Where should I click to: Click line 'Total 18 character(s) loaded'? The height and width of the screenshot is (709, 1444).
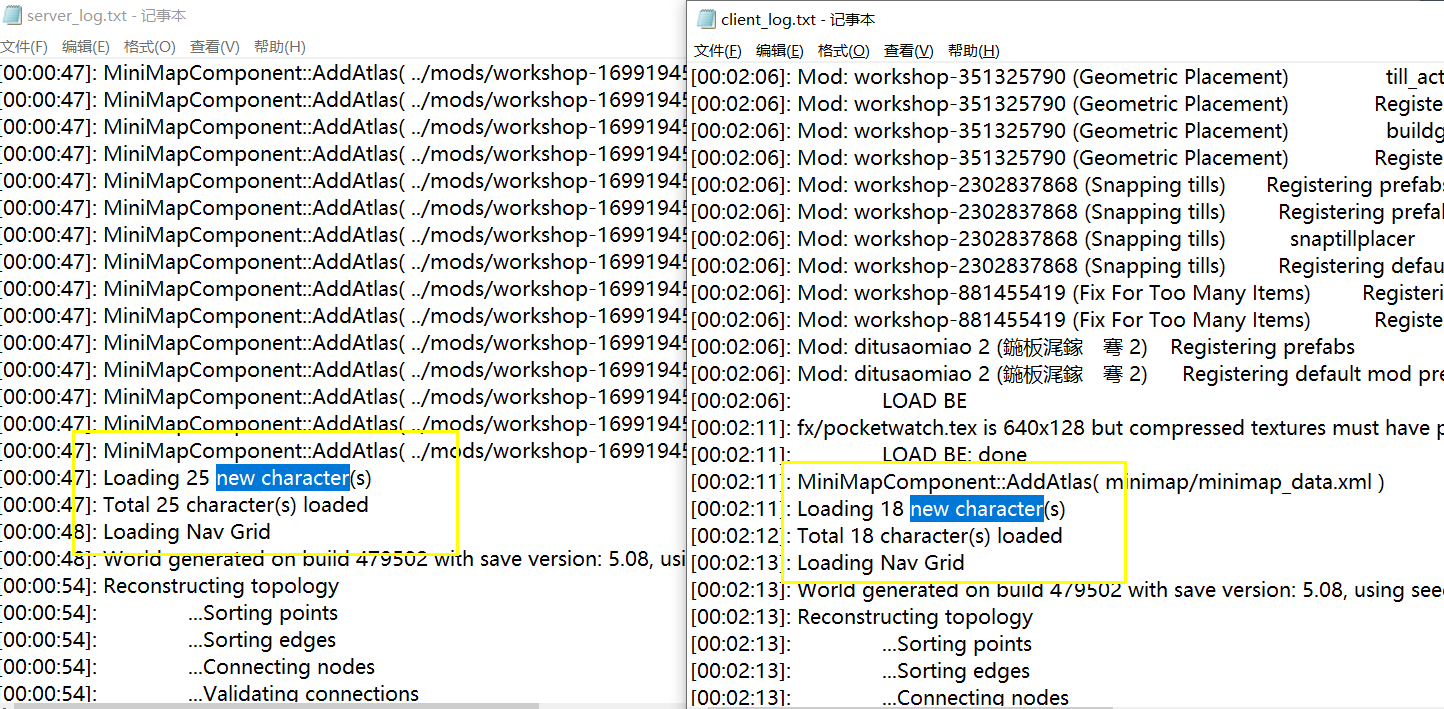coord(877,536)
